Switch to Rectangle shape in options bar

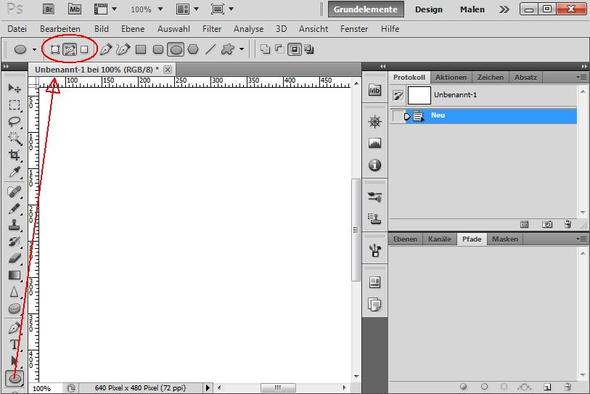pos(141,49)
